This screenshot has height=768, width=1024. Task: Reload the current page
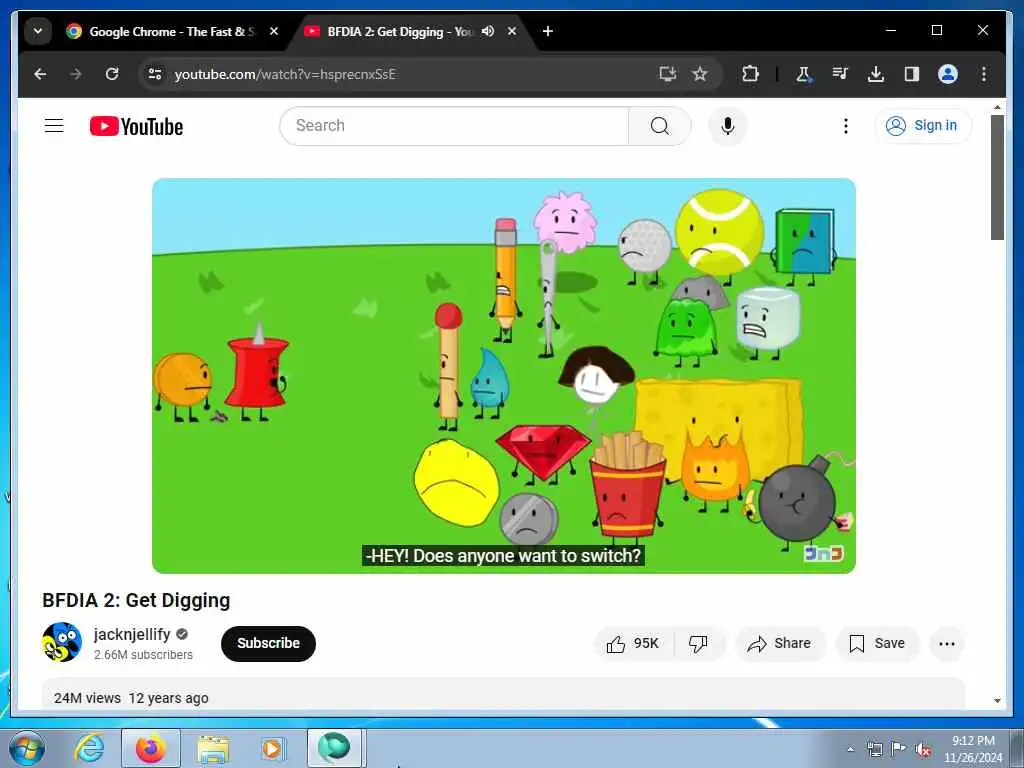click(112, 74)
